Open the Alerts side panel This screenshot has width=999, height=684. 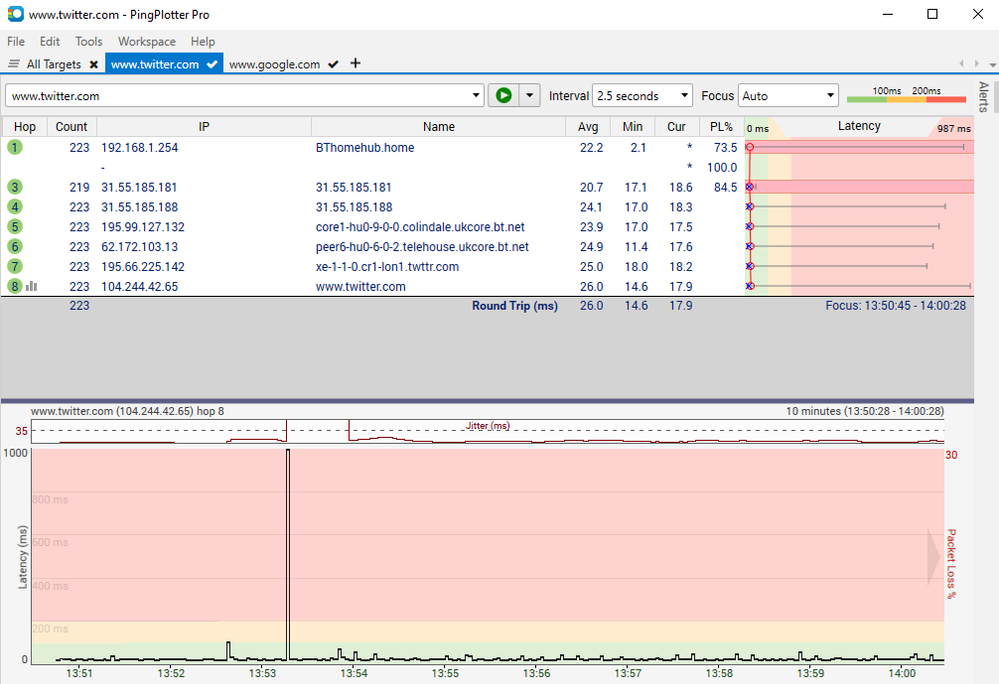983,97
